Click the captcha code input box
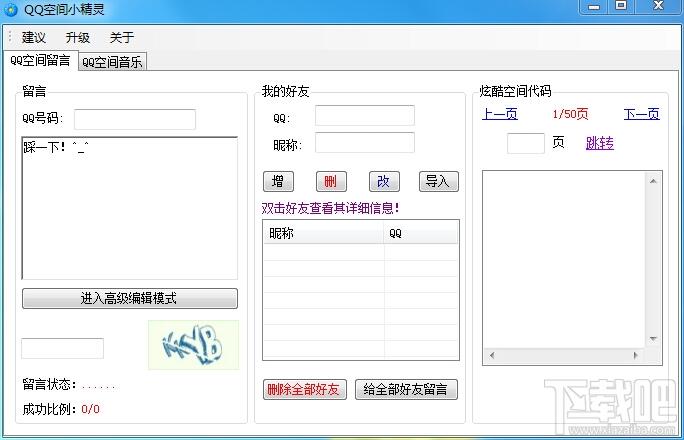Viewport: 684px width, 440px height. coord(62,348)
